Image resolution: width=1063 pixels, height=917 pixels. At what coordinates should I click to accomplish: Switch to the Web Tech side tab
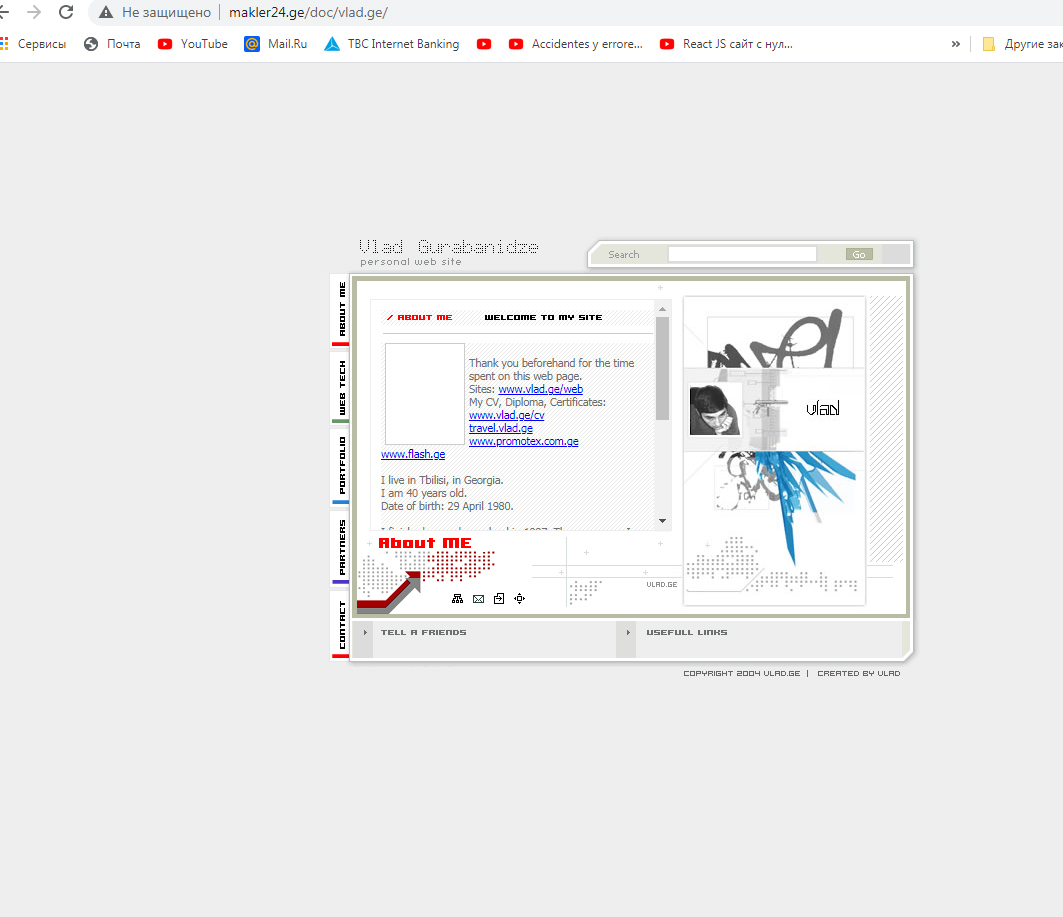pos(341,388)
